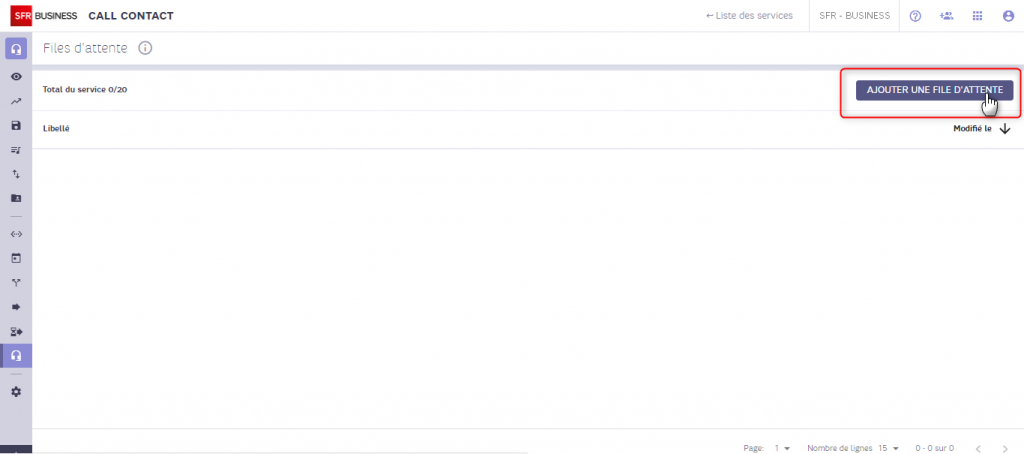The height and width of the screenshot is (454, 1024).
Task: Open the trend chart statistics icon
Action: pyautogui.click(x=16, y=101)
